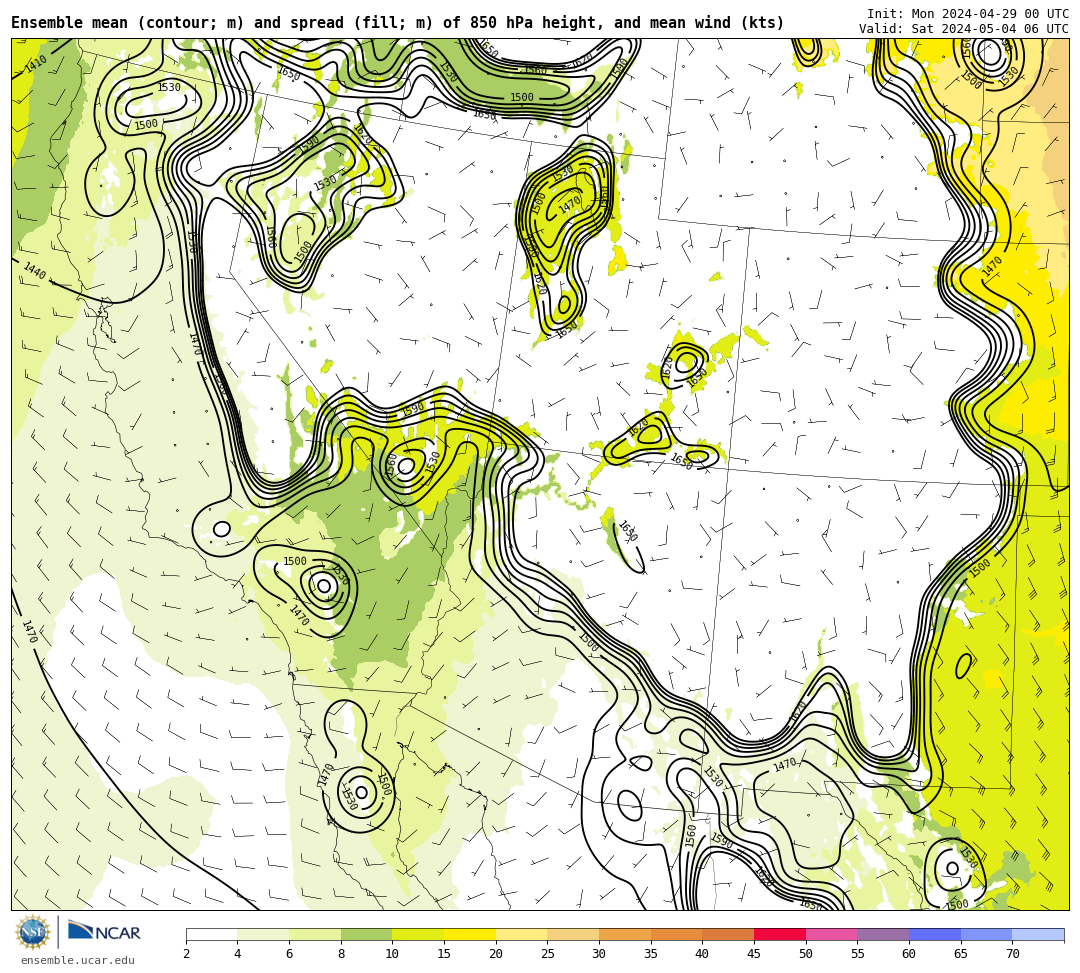The image size is (1080, 973).
Task: Click the colorbar tick label 15
Action: click(444, 954)
